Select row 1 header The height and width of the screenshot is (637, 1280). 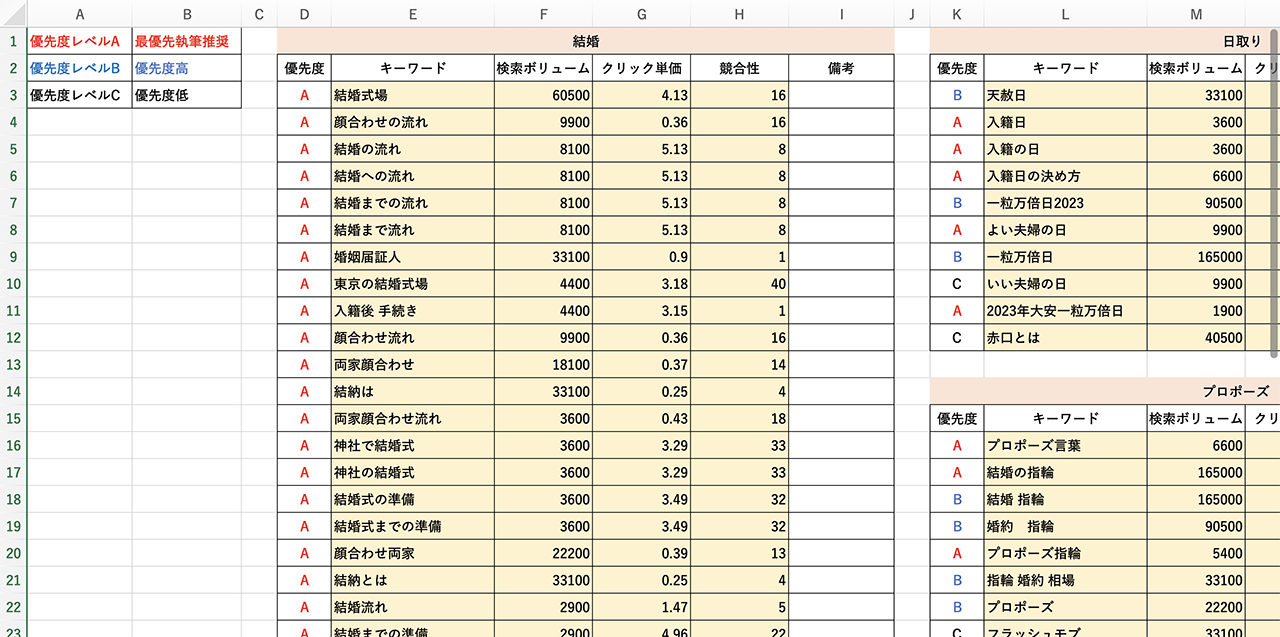tap(13, 41)
